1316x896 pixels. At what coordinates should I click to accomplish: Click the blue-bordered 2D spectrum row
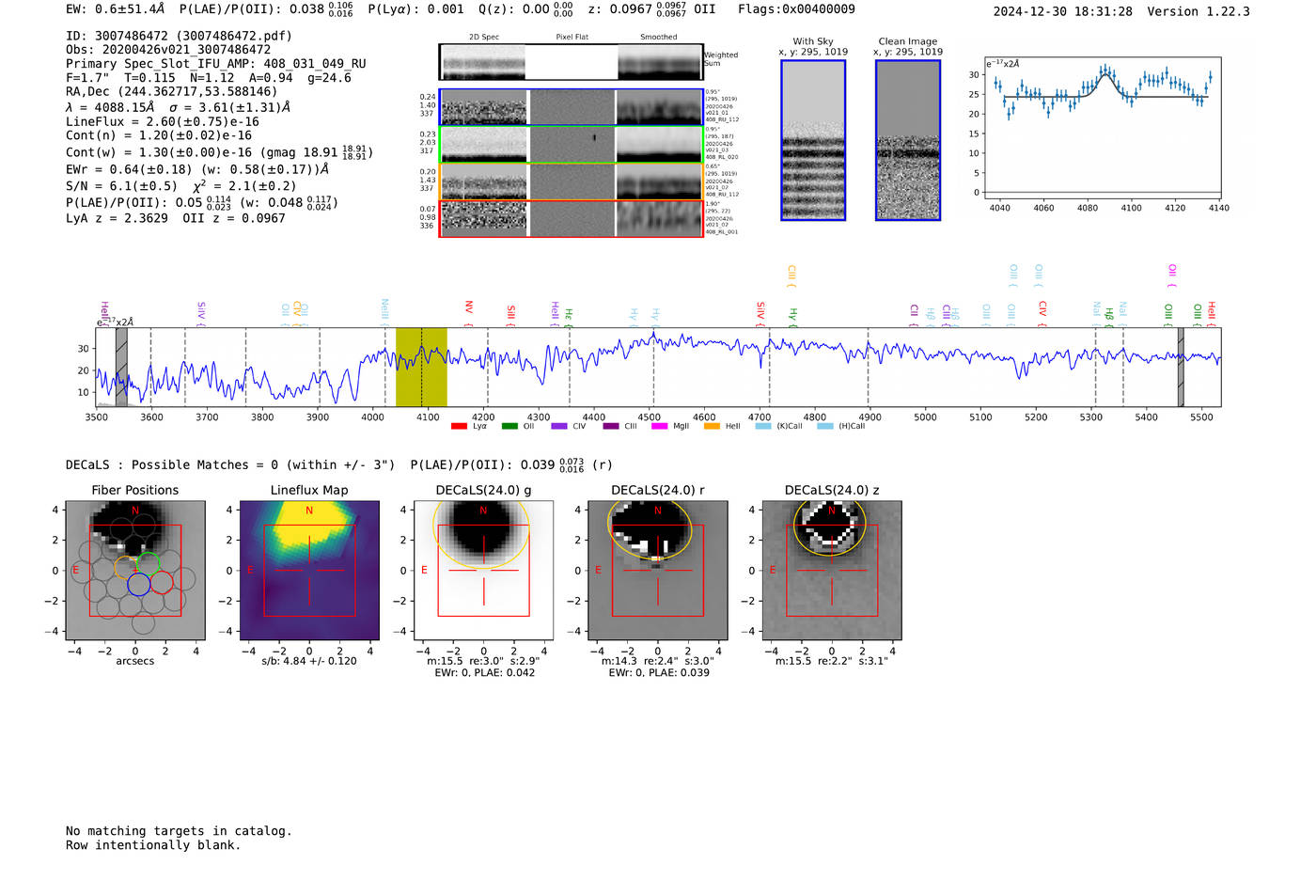[x=572, y=107]
